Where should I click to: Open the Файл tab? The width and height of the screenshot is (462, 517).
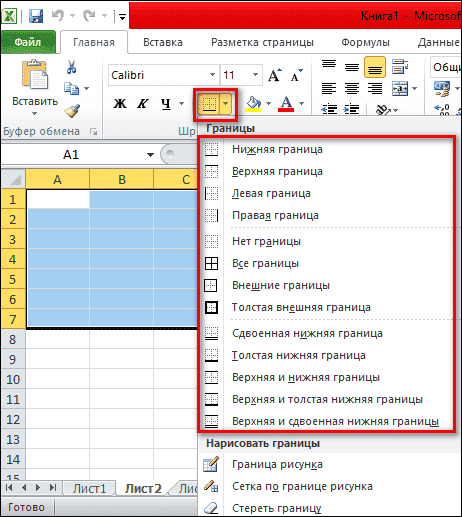pyautogui.click(x=28, y=42)
